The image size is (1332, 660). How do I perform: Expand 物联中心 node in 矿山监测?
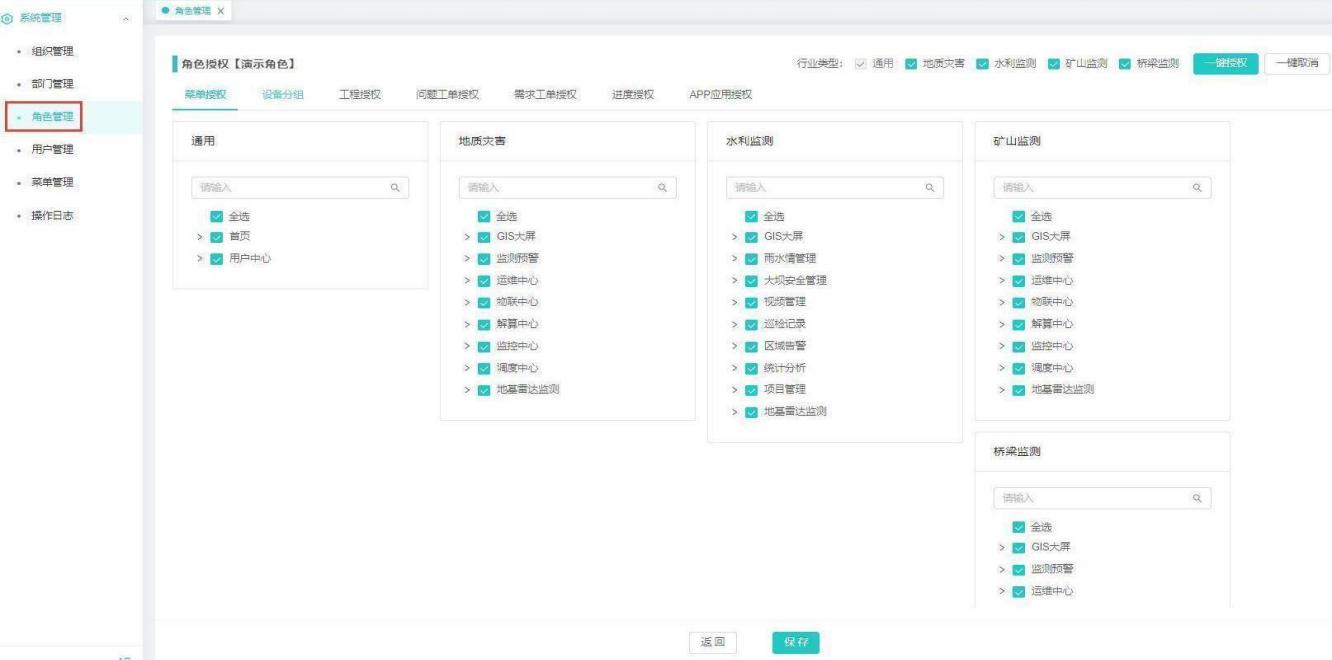click(1002, 302)
